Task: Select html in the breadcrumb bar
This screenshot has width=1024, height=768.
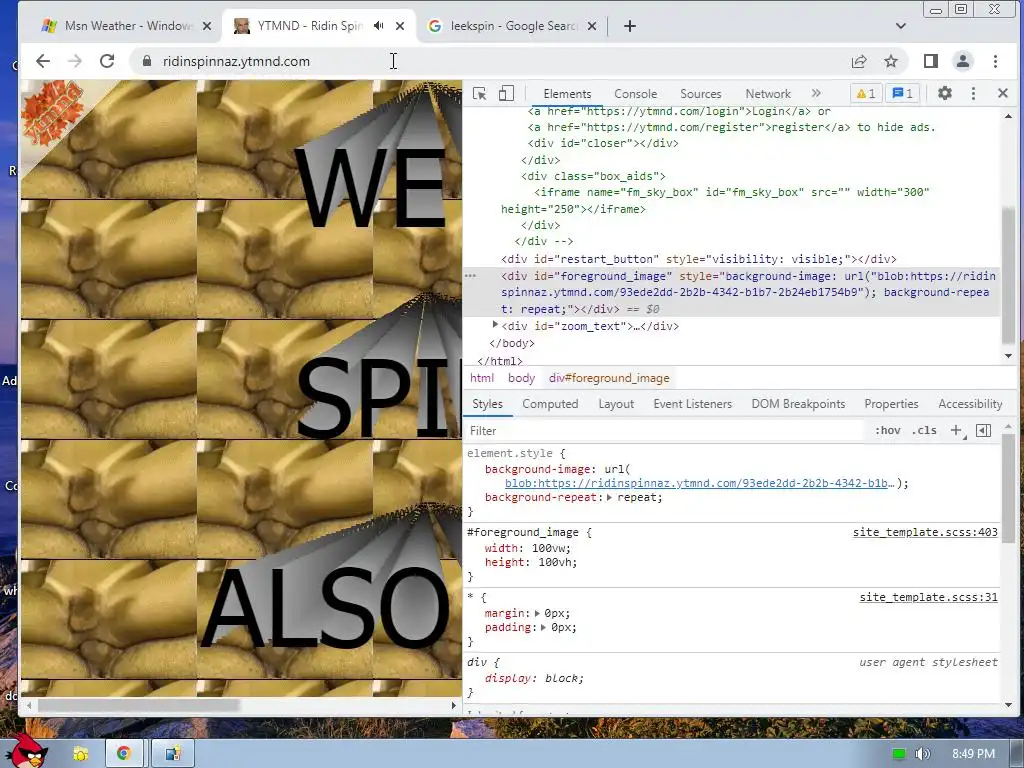Action: (482, 378)
